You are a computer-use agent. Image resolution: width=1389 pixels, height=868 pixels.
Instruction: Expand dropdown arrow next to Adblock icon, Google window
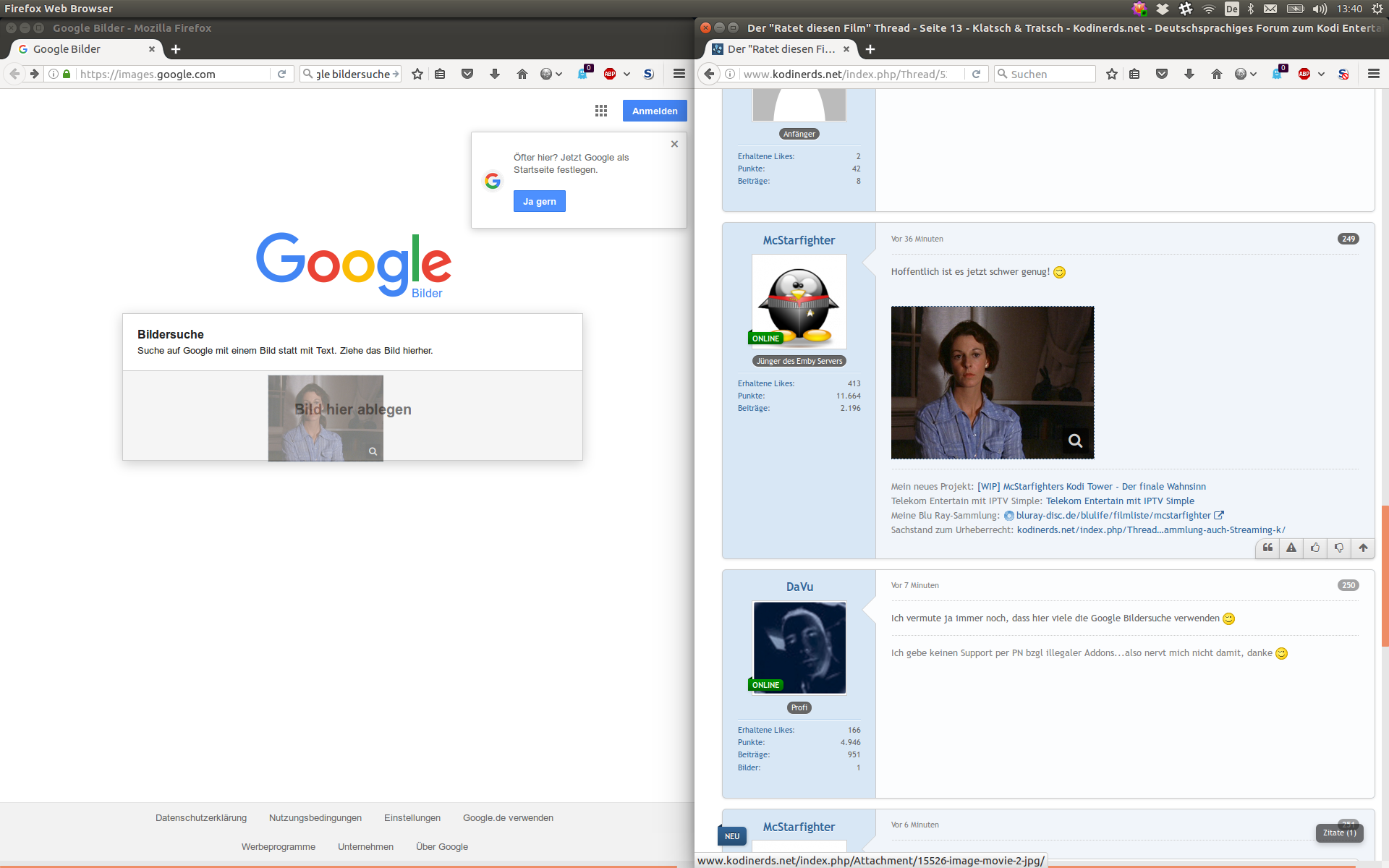(x=626, y=74)
